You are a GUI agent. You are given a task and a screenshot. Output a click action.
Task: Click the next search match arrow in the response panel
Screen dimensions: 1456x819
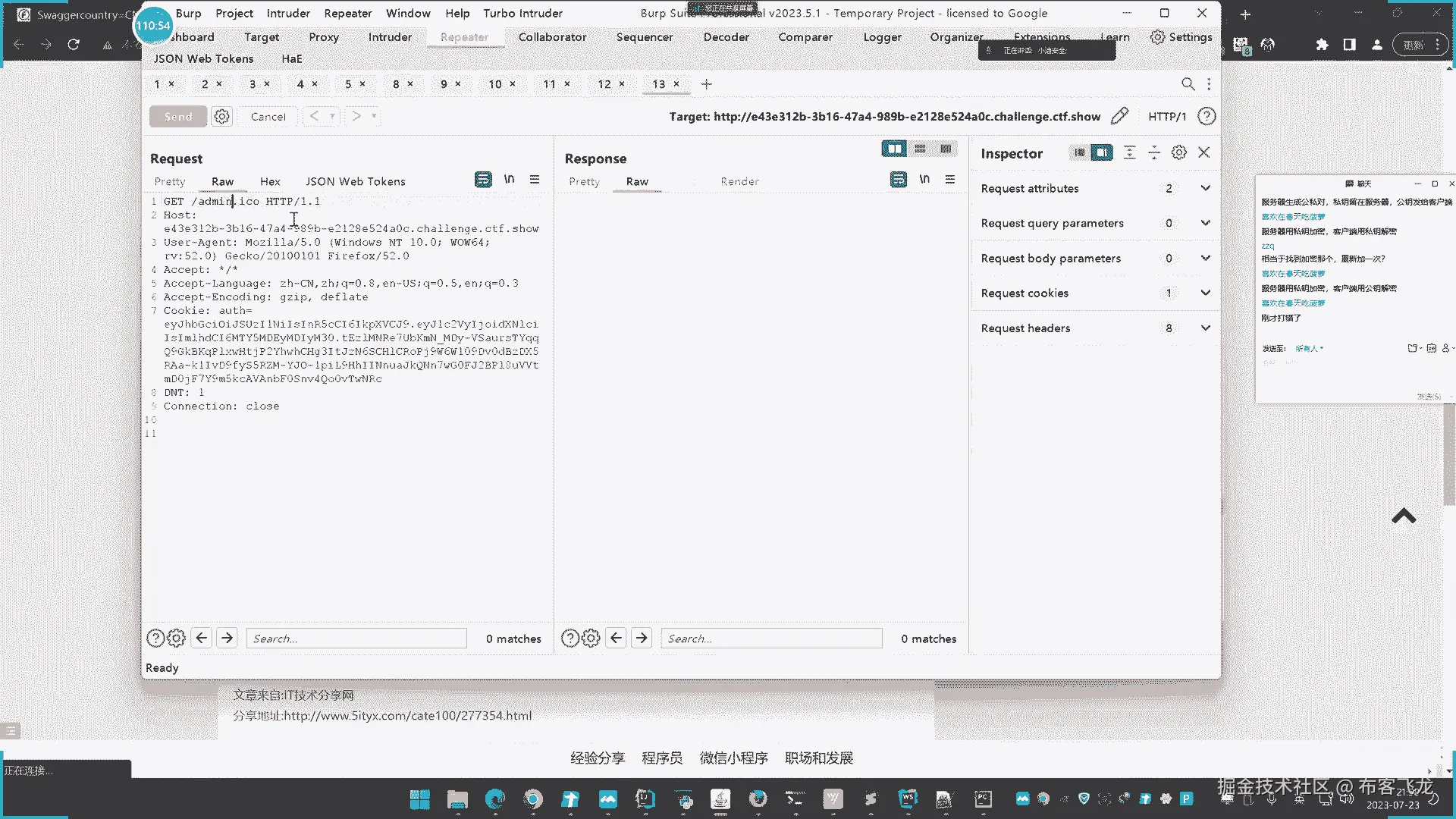[642, 639]
